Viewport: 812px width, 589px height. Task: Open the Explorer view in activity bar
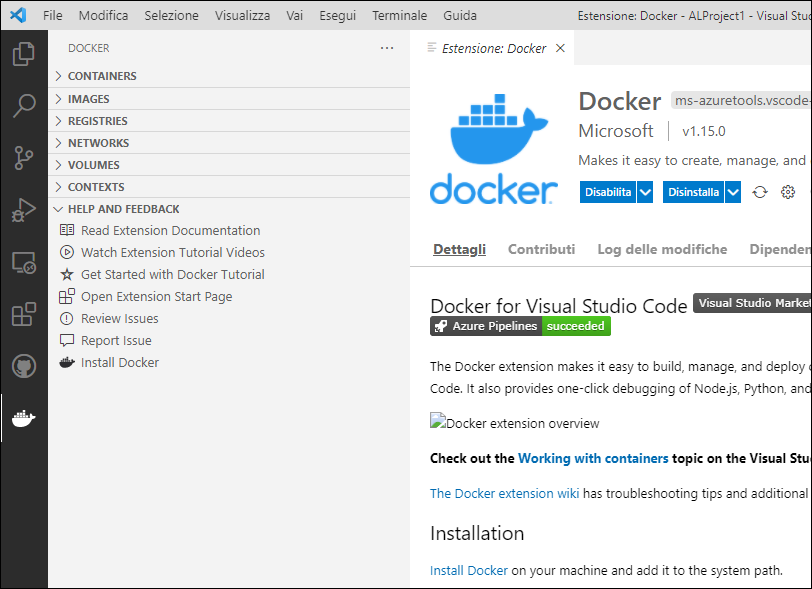[24, 54]
